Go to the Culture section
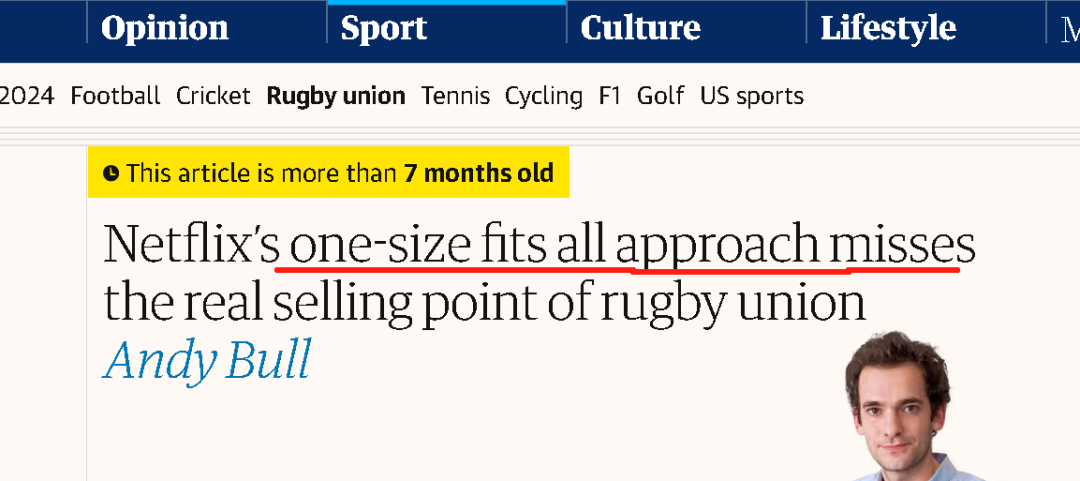Image resolution: width=1080 pixels, height=481 pixels. coord(641,29)
